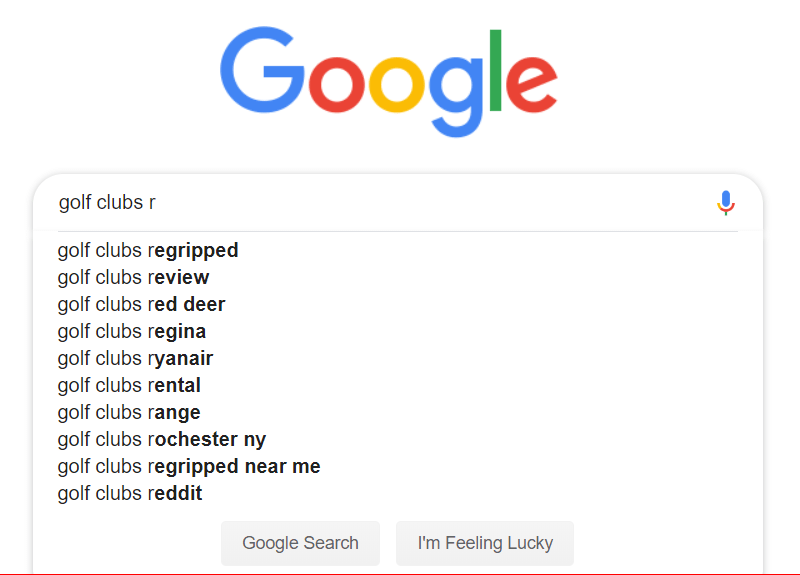Pick the "golf clubs range" suggestion
Viewport: 800px width, 575px height.
tap(129, 412)
